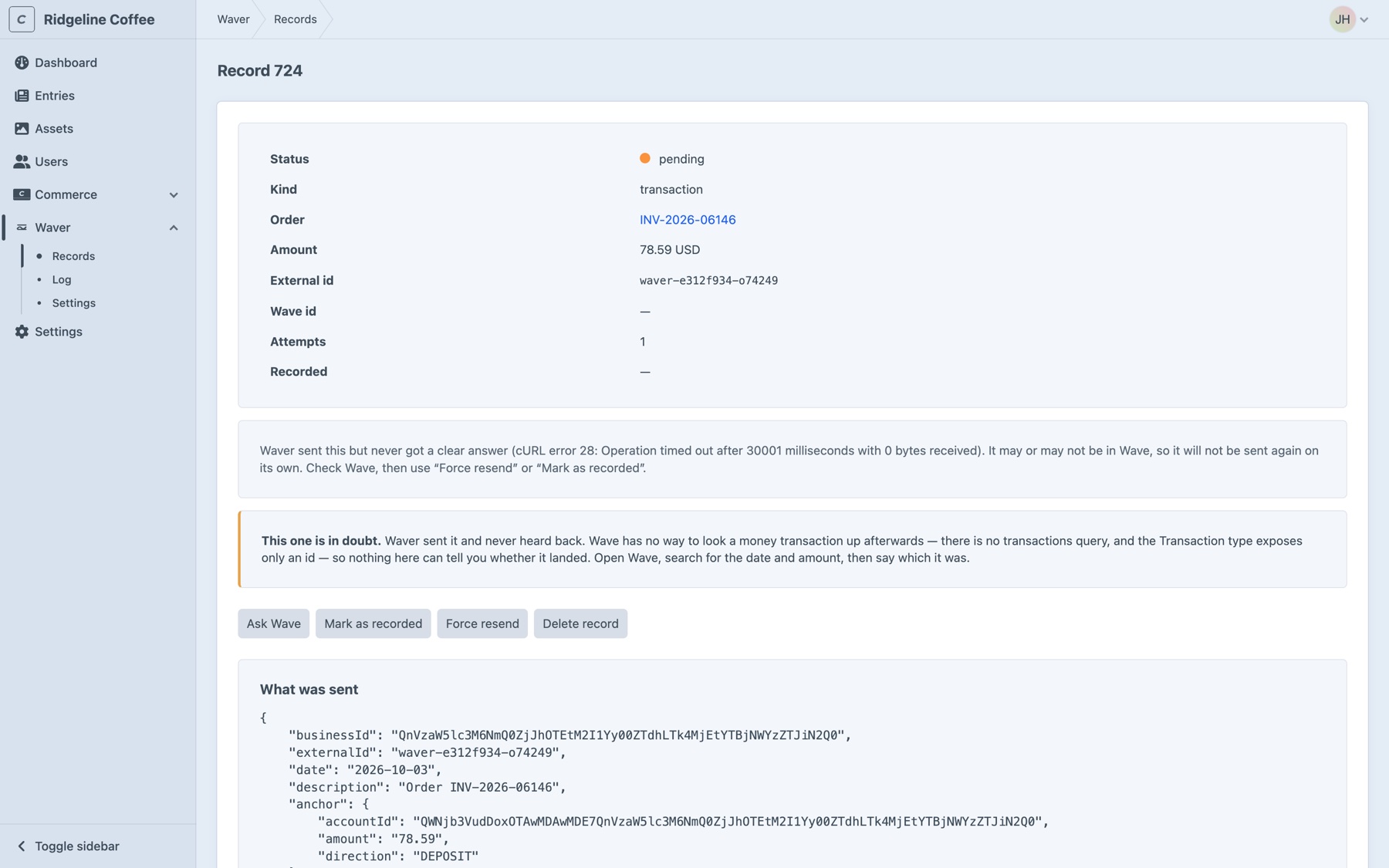Click "This one is in doubt." warning text

click(321, 541)
